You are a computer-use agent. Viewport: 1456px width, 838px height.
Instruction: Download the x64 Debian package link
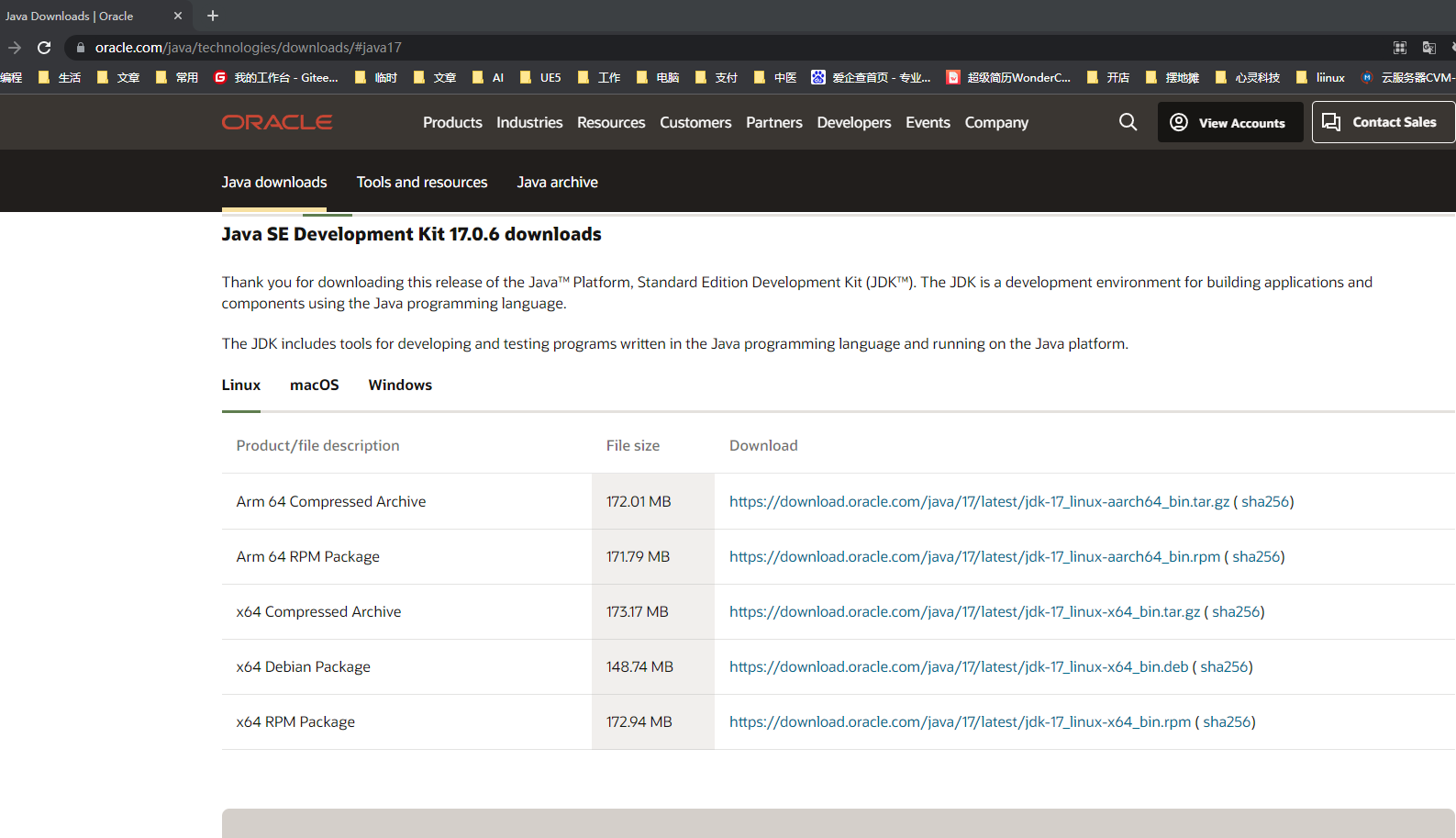[x=959, y=666]
